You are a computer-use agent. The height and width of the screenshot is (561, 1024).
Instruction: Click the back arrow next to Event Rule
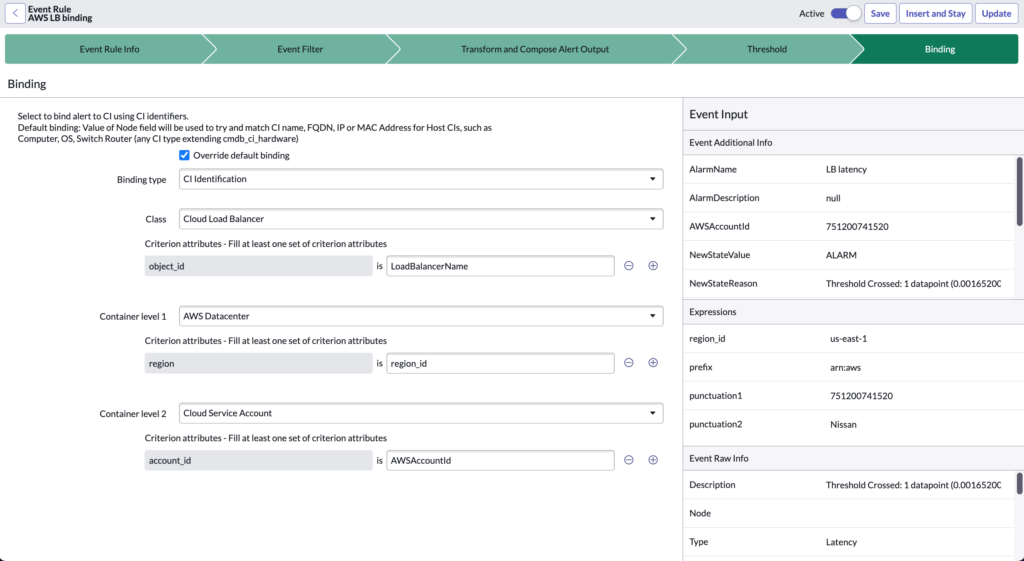[16, 13]
